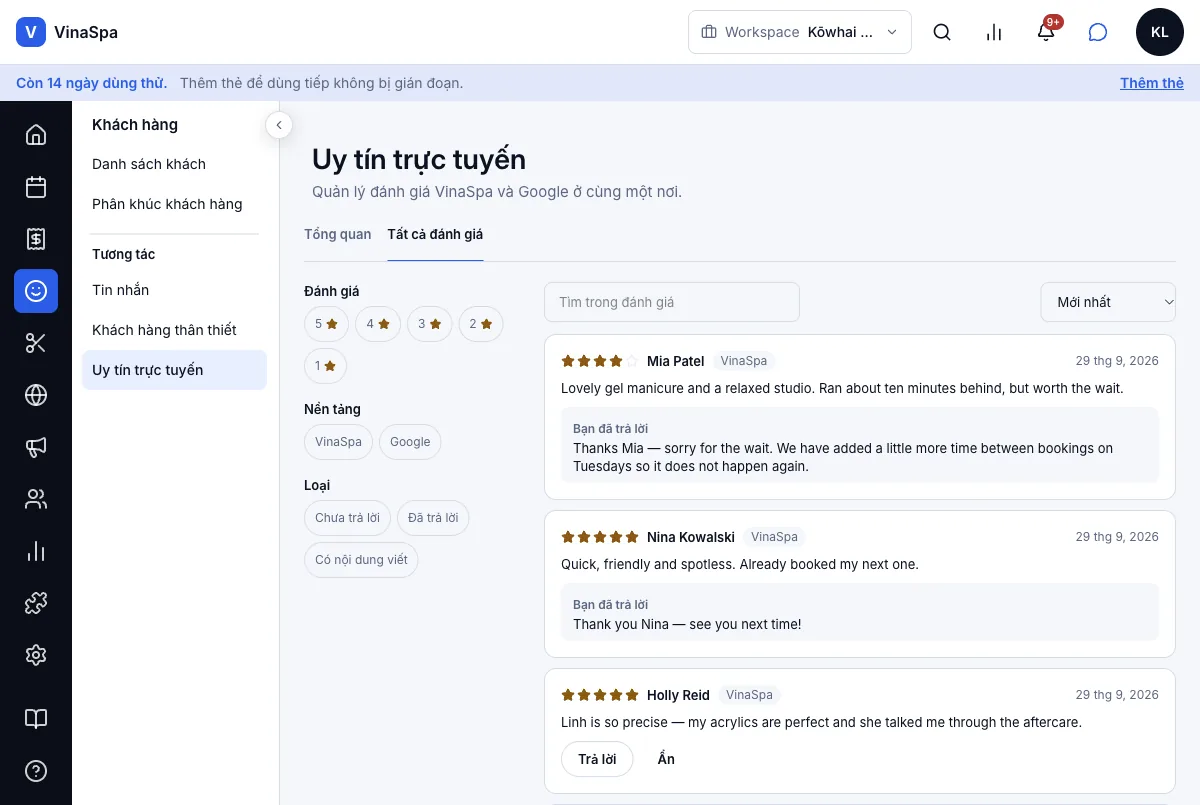Viewport: 1200px width, 805px height.
Task: Toggle the 'Đã trả lời' filter
Action: pos(434,518)
